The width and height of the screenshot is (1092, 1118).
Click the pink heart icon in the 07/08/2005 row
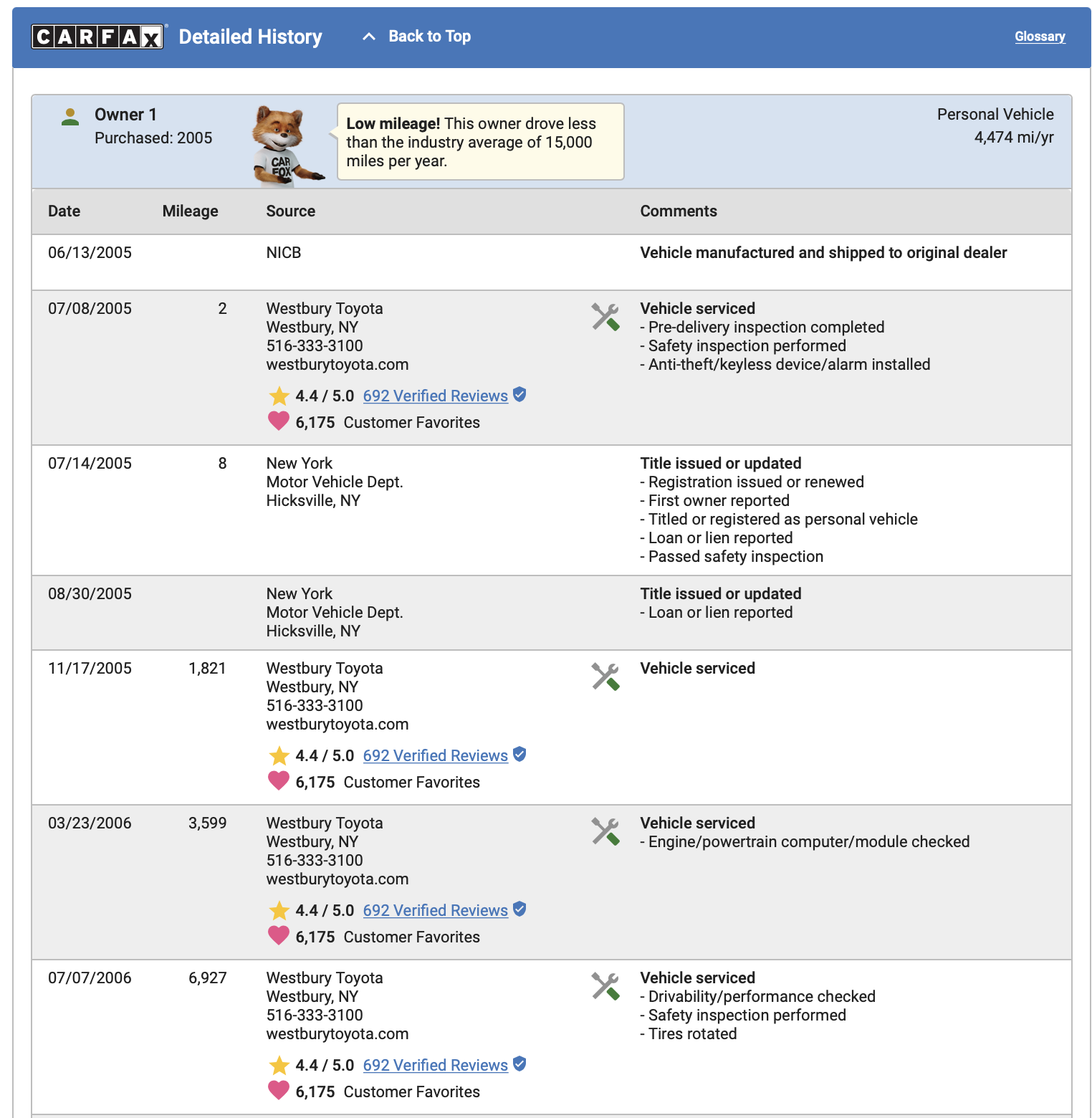pyautogui.click(x=279, y=421)
